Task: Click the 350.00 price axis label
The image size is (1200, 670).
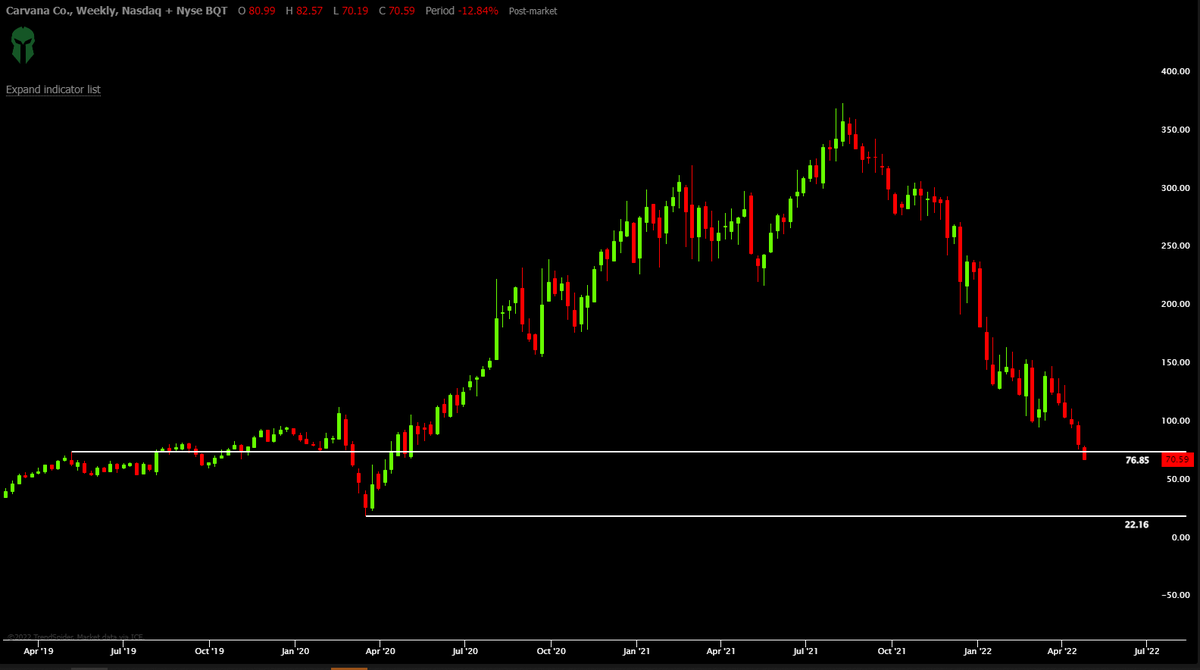Action: coord(1174,130)
